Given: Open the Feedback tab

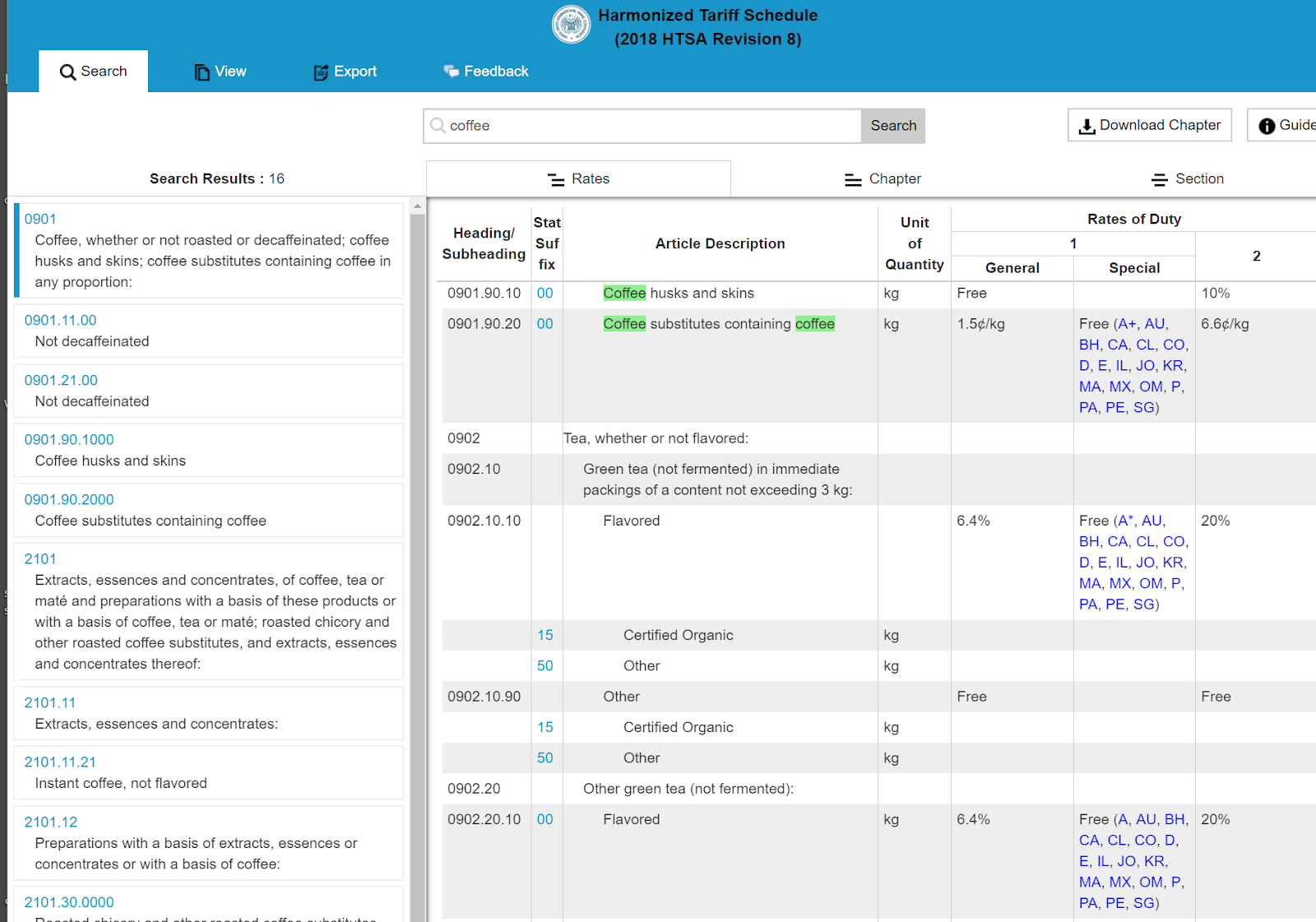Looking at the screenshot, I should tap(486, 72).
